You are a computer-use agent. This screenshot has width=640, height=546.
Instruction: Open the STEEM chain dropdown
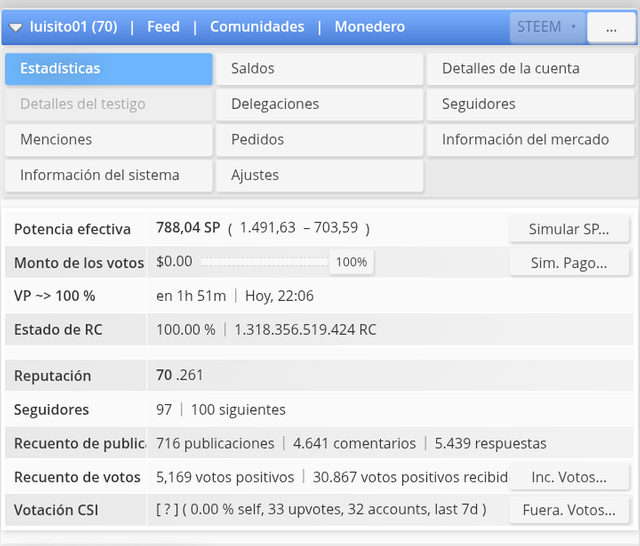pos(547,27)
